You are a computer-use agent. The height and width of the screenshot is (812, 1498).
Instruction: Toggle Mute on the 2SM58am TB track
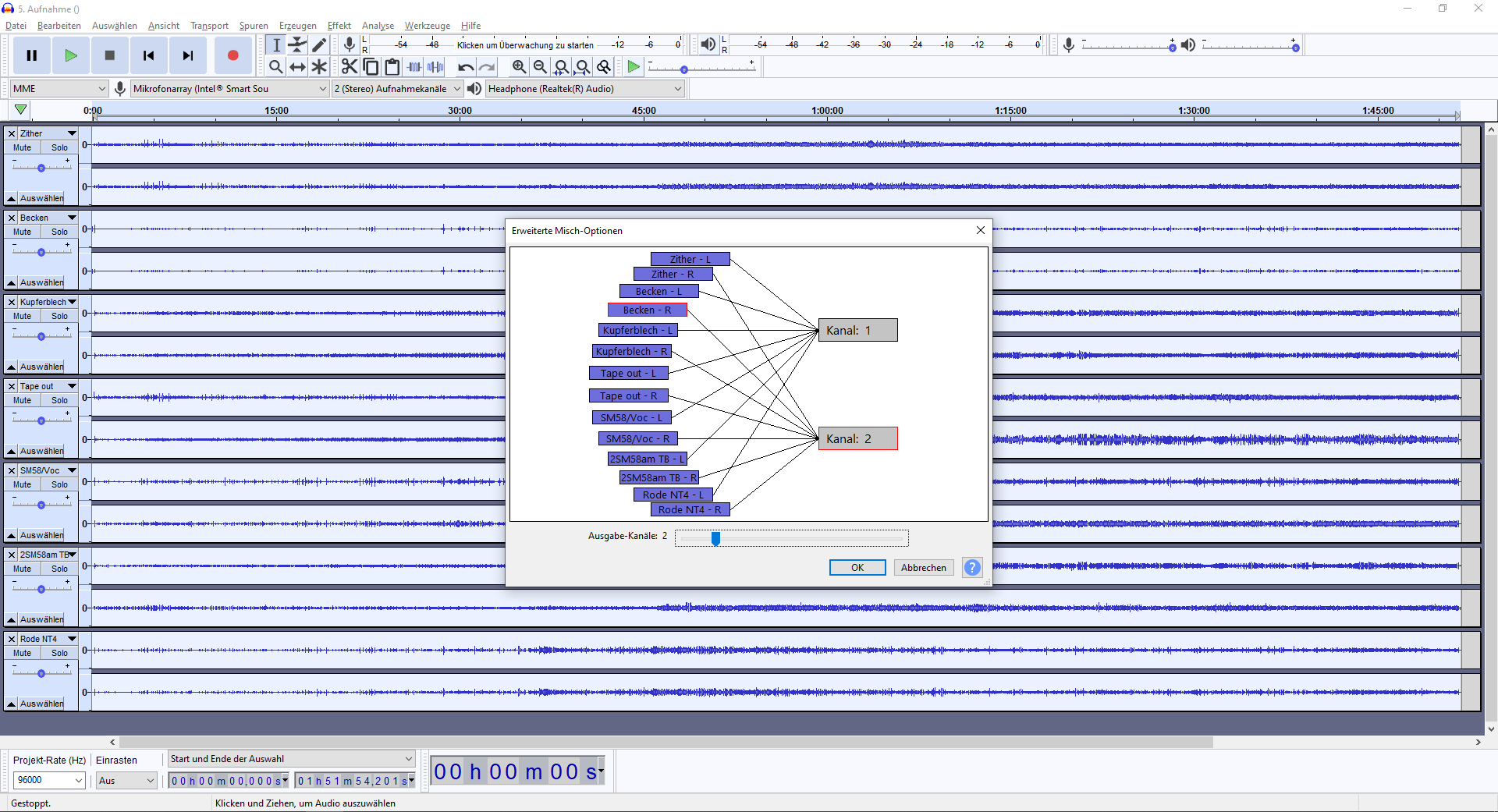[23, 569]
